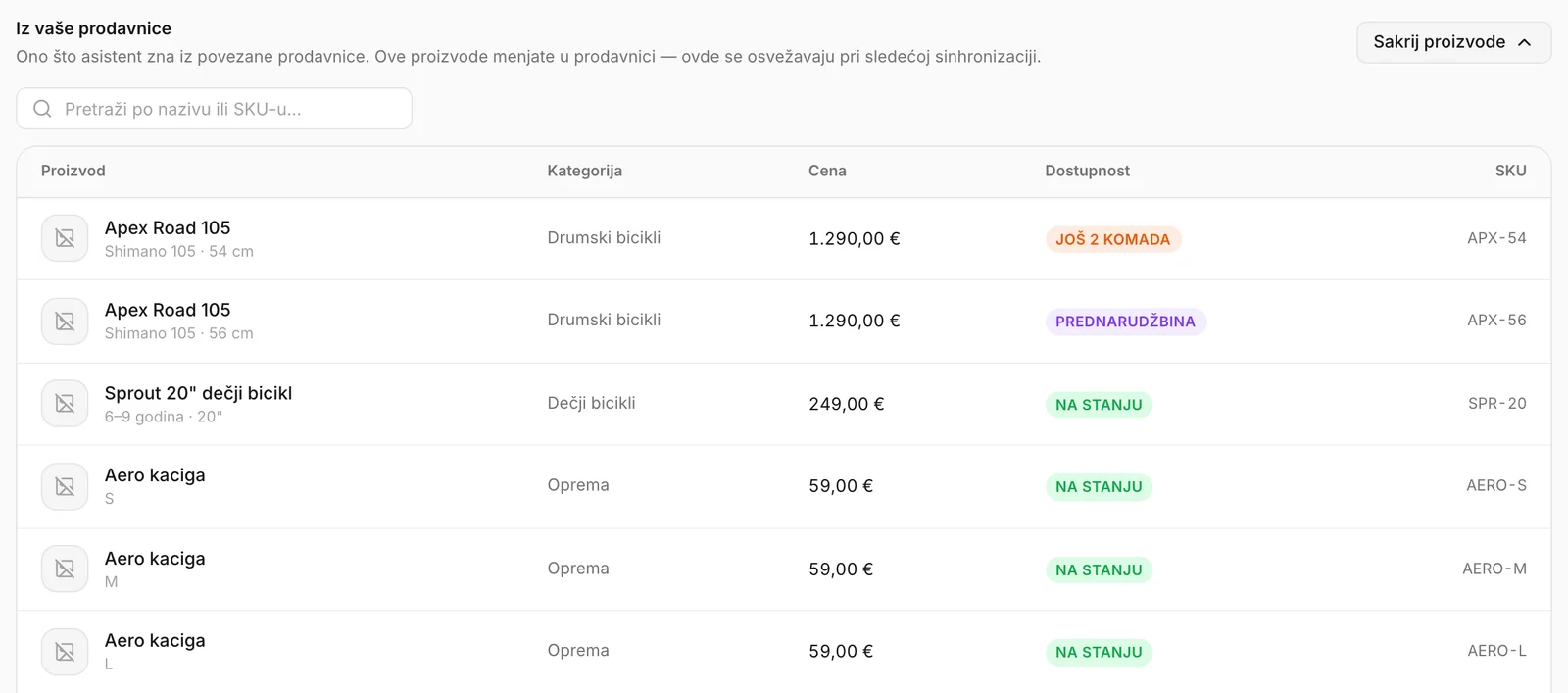
Task: Click NA STANJU badge in AERO-L row
Action: tap(1099, 653)
